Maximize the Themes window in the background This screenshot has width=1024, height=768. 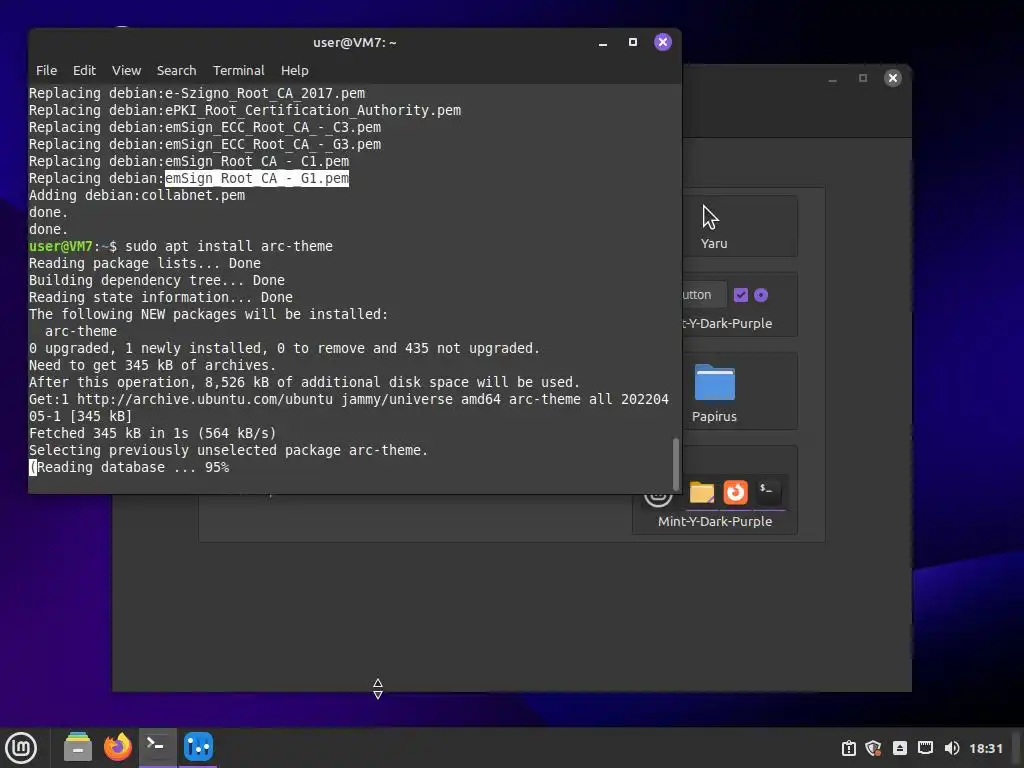click(x=863, y=78)
